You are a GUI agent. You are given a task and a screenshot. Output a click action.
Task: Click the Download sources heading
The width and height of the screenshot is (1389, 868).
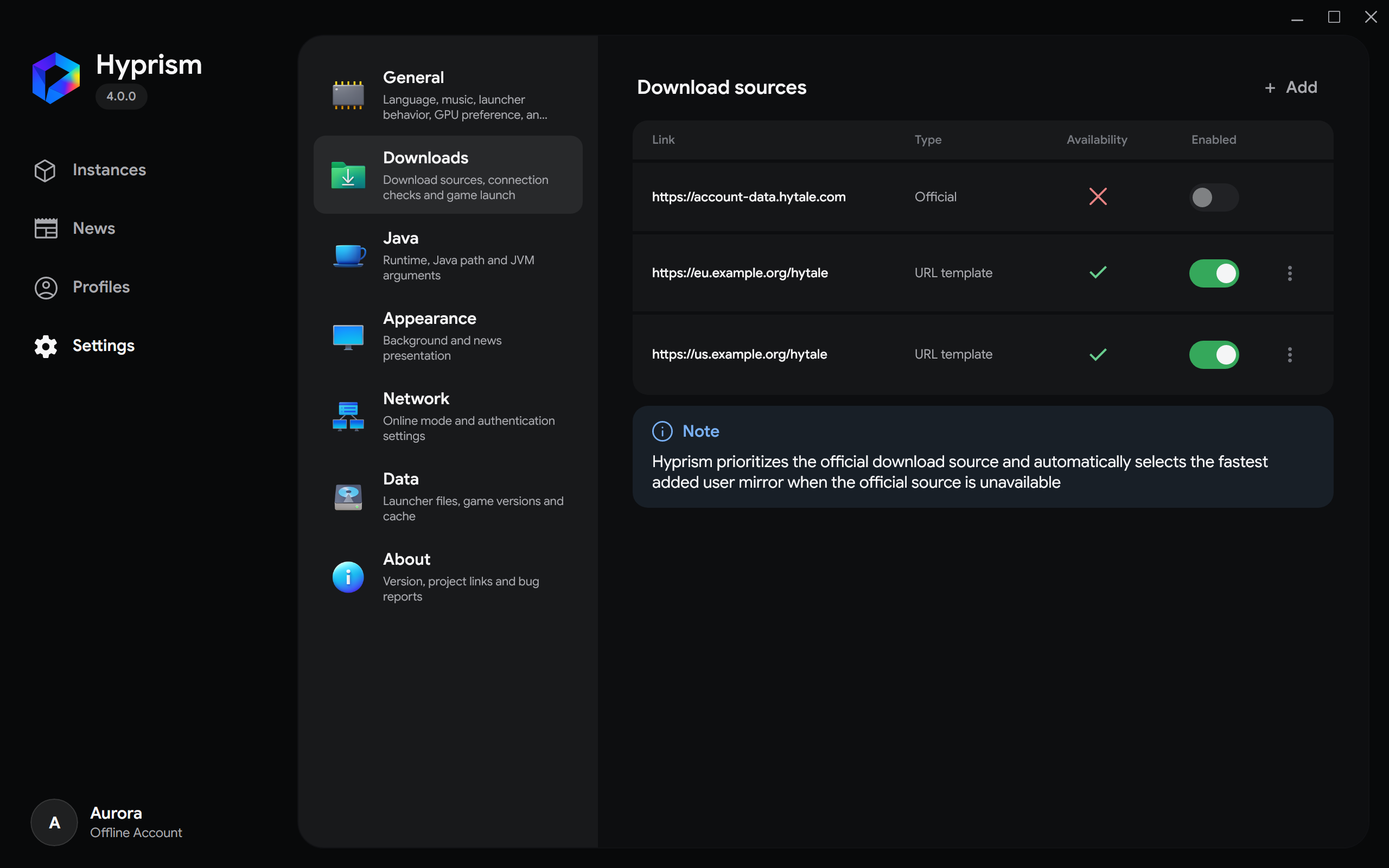[722, 87]
